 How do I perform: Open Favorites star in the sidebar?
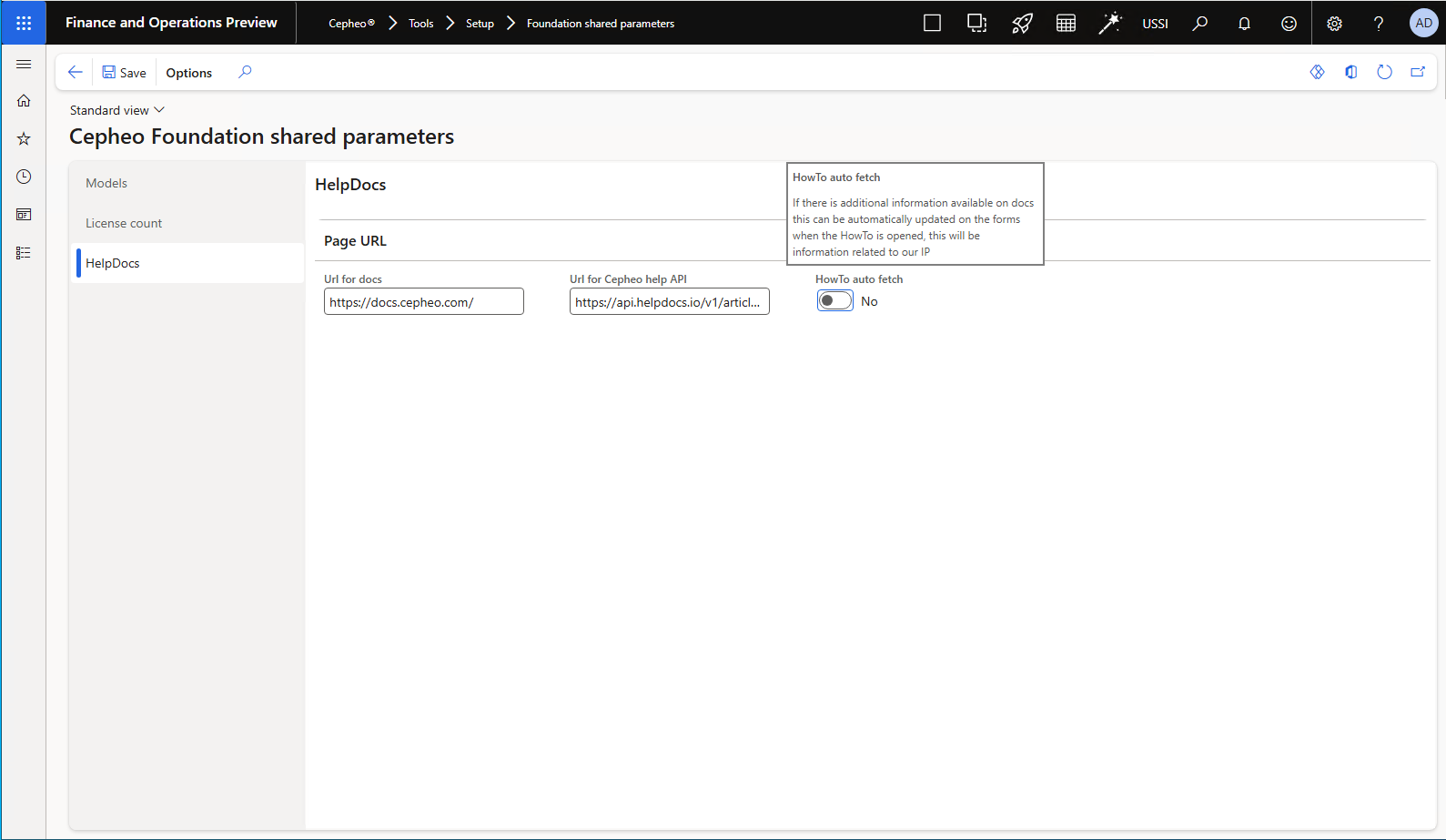pos(24,139)
